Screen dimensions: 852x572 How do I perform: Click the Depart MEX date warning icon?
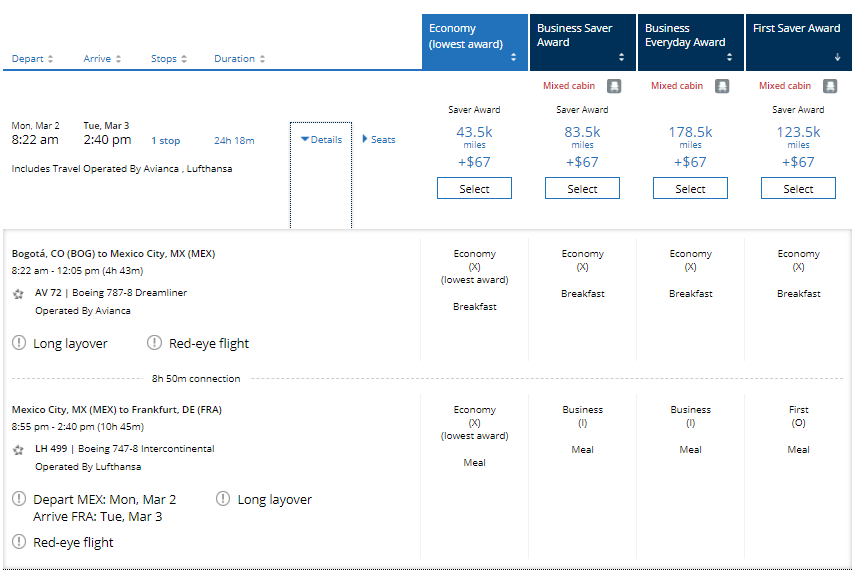[x=19, y=499]
